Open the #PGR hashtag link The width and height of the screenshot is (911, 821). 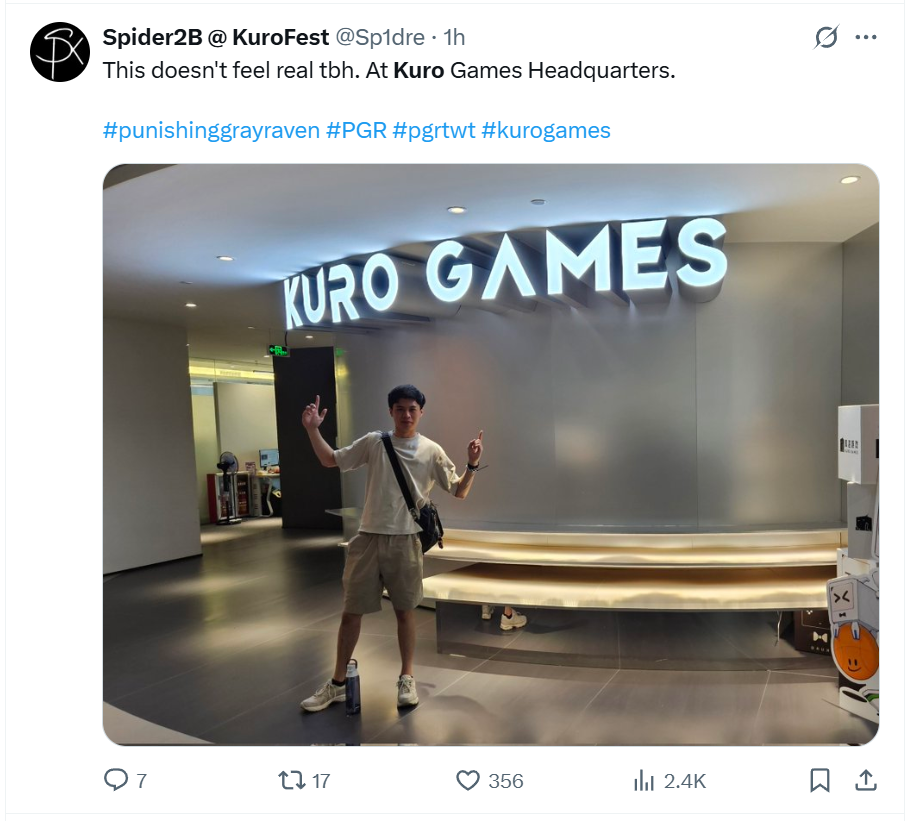point(356,130)
